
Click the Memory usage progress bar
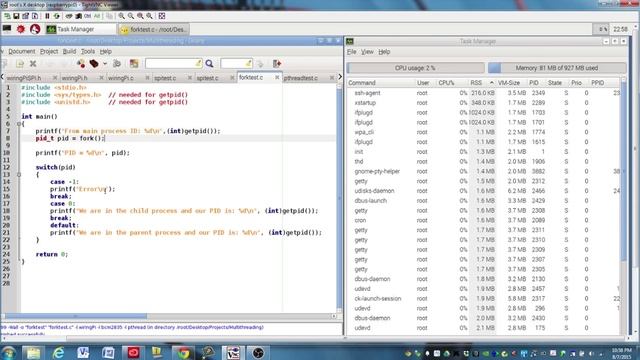[x=557, y=68]
